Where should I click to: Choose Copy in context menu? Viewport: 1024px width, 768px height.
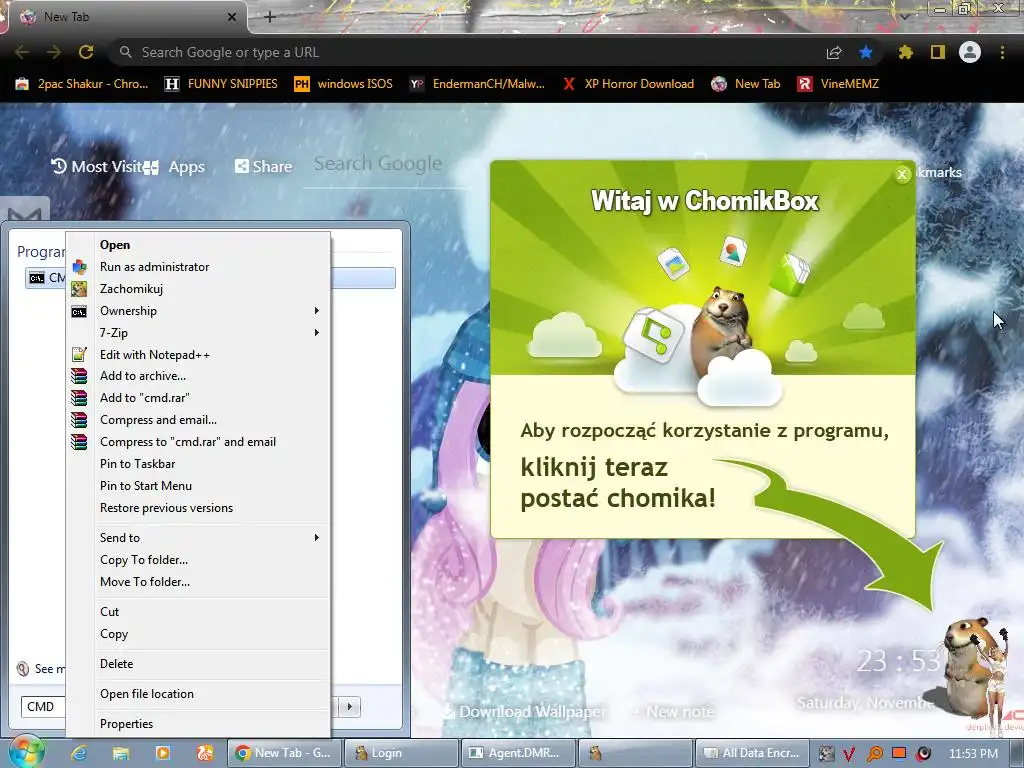pos(199,634)
